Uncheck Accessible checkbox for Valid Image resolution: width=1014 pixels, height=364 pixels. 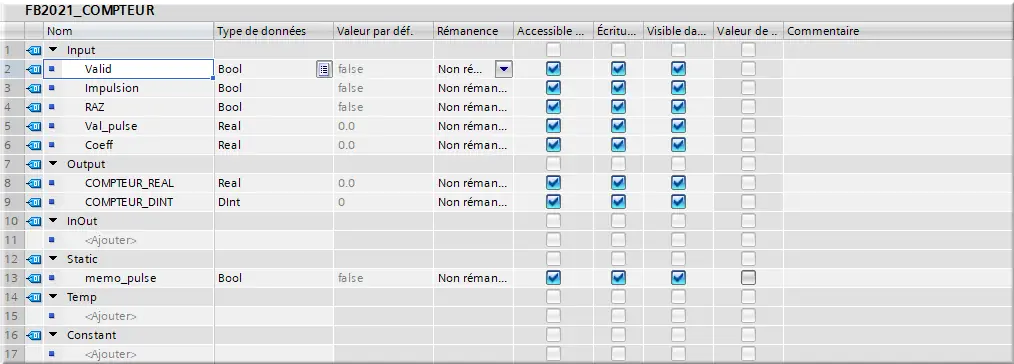click(554, 69)
